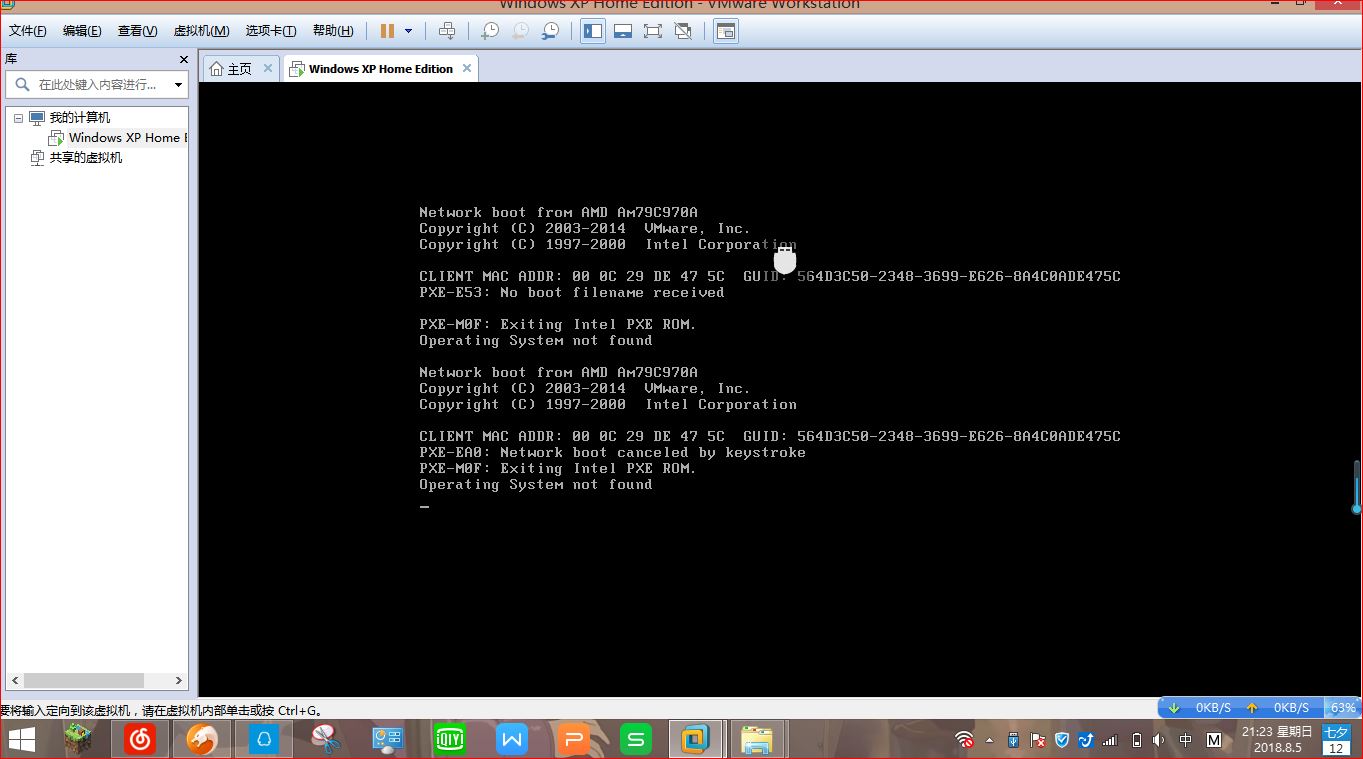Viewport: 1363px width, 759px height.
Task: Open the 文件(F) menu
Action: 27,31
